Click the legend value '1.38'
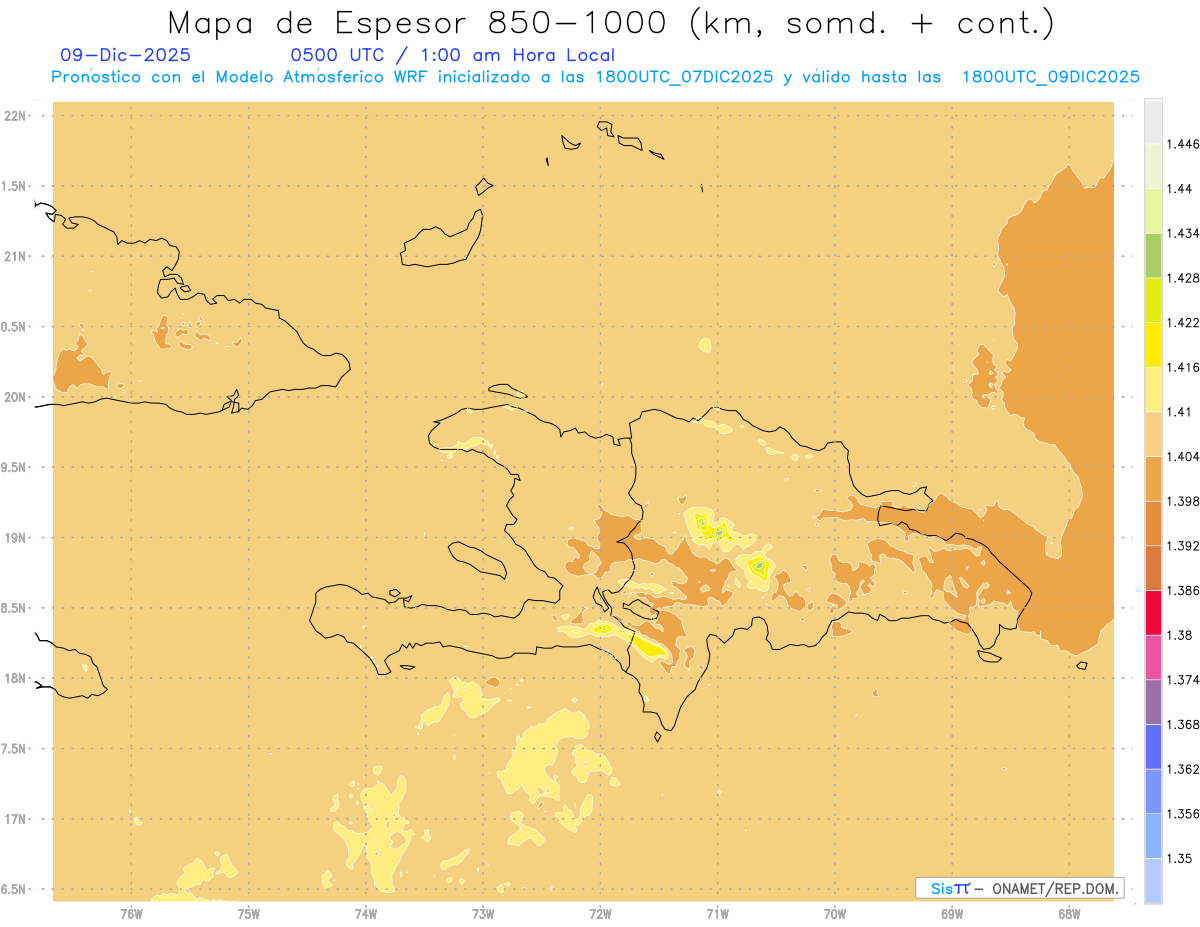1200x927 pixels. pos(1181,635)
